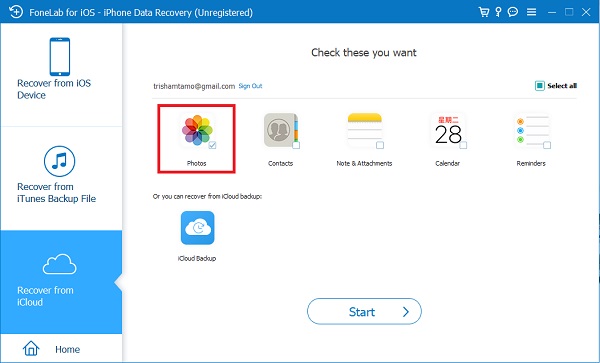This screenshot has width=600, height=363.
Task: Select the Photos flower icon
Action: click(197, 130)
